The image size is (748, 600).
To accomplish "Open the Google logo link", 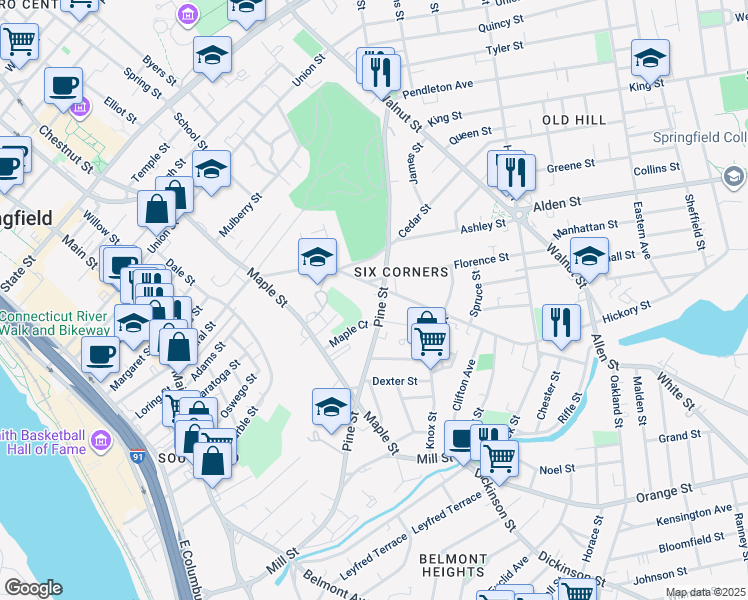I will pyautogui.click(x=33, y=588).
